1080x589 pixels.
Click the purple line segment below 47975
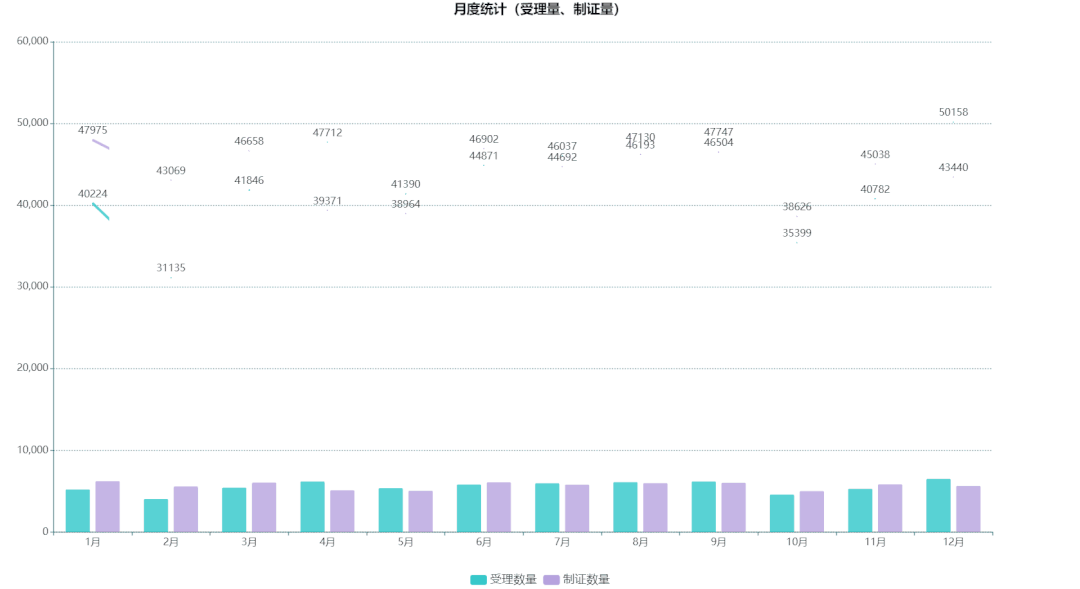point(101,144)
